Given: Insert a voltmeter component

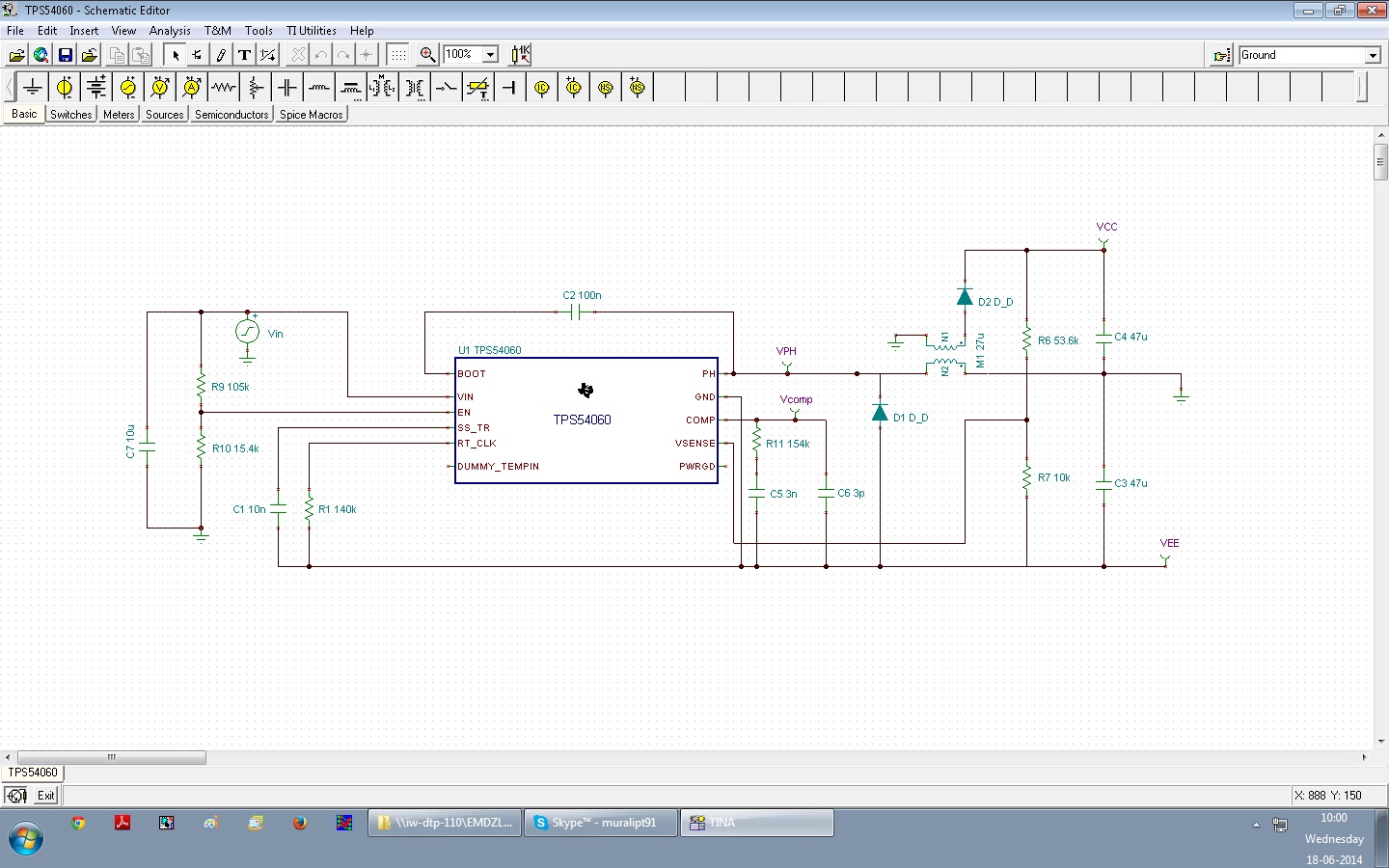Looking at the screenshot, I should pos(160,88).
